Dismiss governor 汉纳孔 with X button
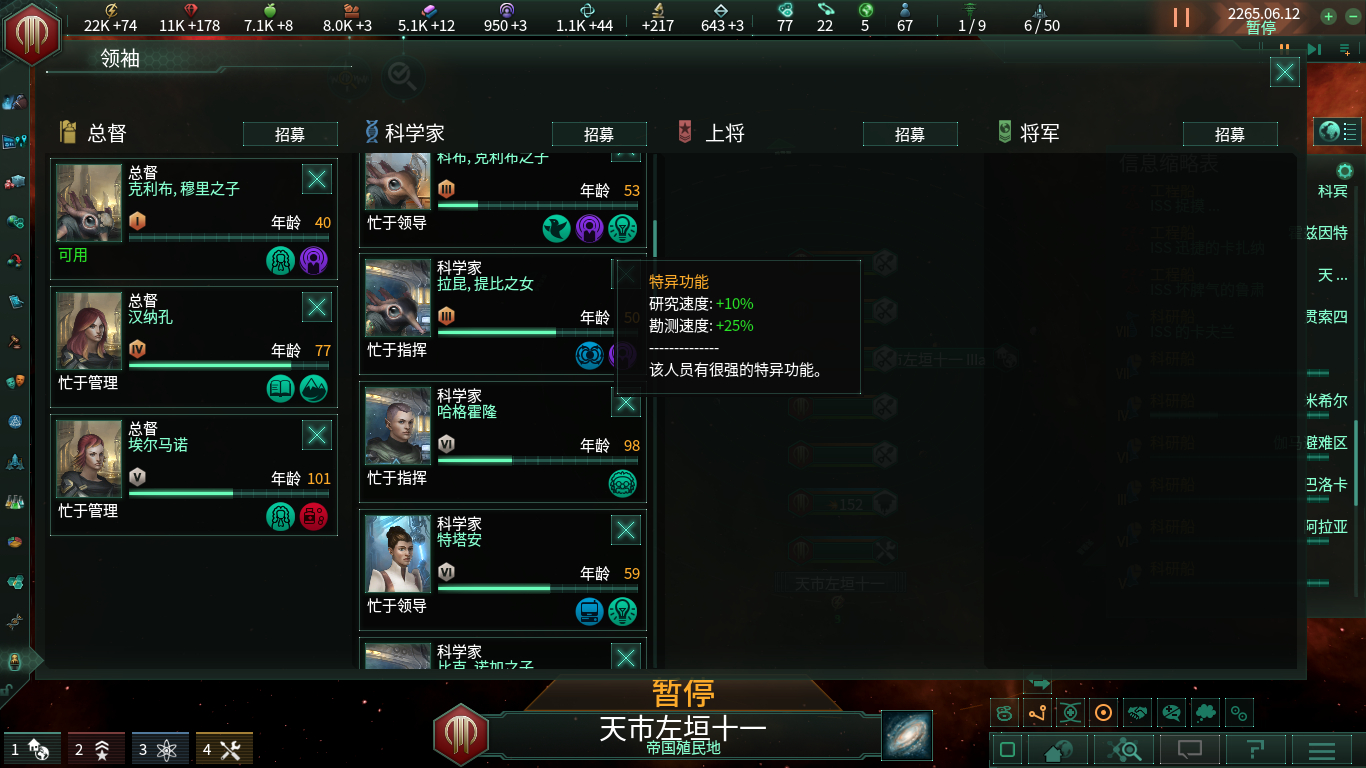Image resolution: width=1366 pixels, height=768 pixels. pyautogui.click(x=317, y=307)
